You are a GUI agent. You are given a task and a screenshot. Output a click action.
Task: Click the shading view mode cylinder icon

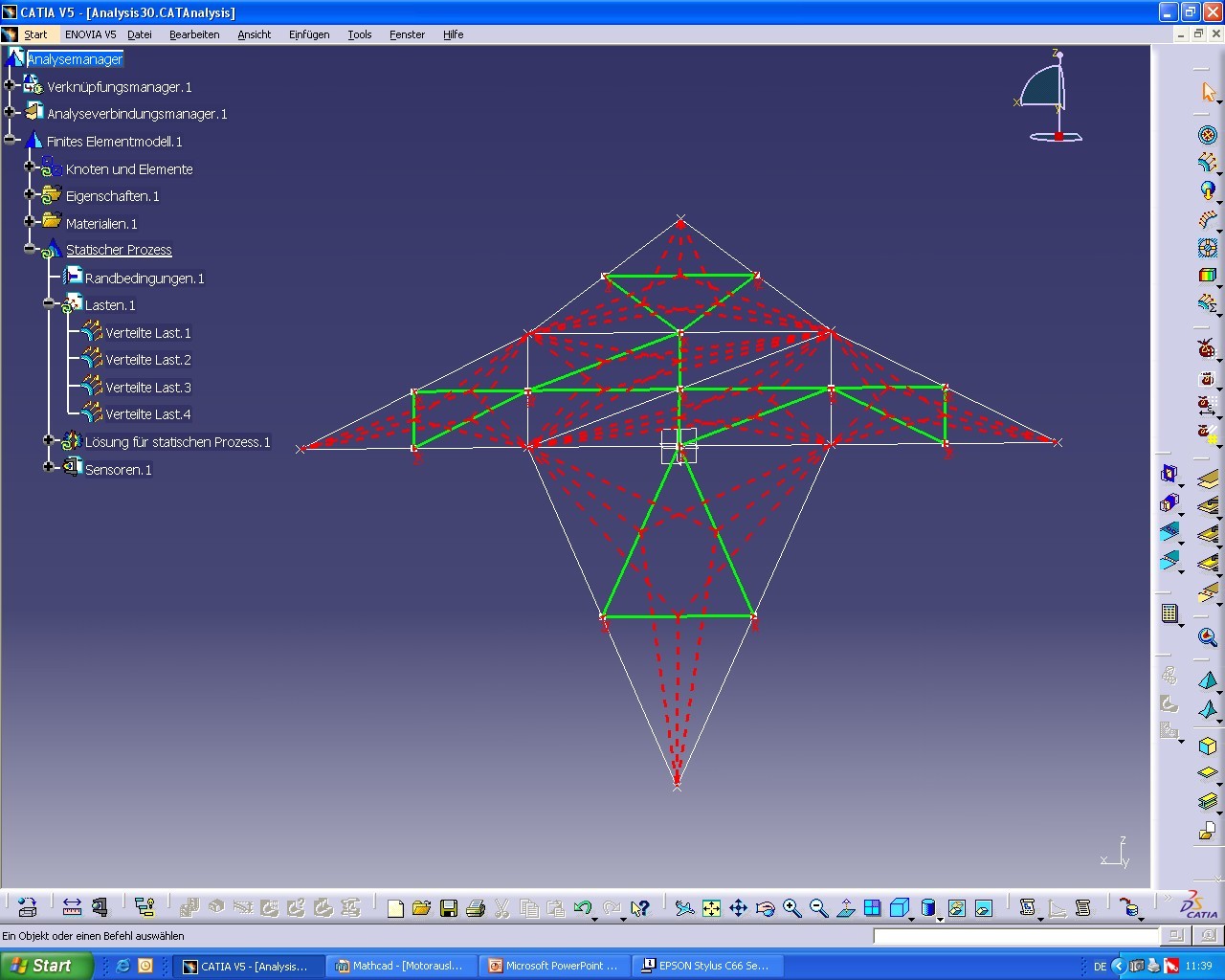[x=927, y=908]
